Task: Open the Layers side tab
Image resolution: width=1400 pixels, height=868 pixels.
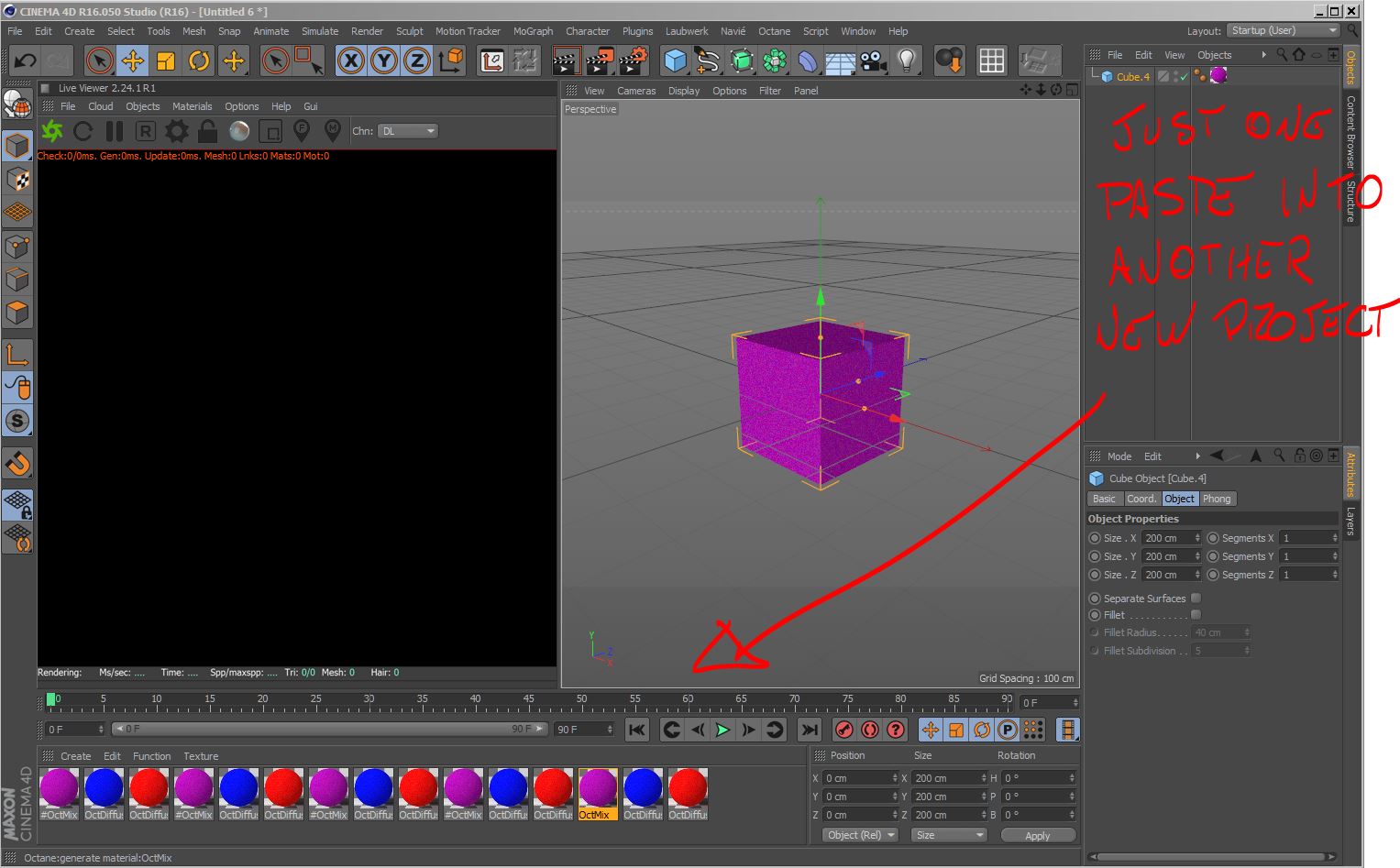Action: click(x=1350, y=521)
